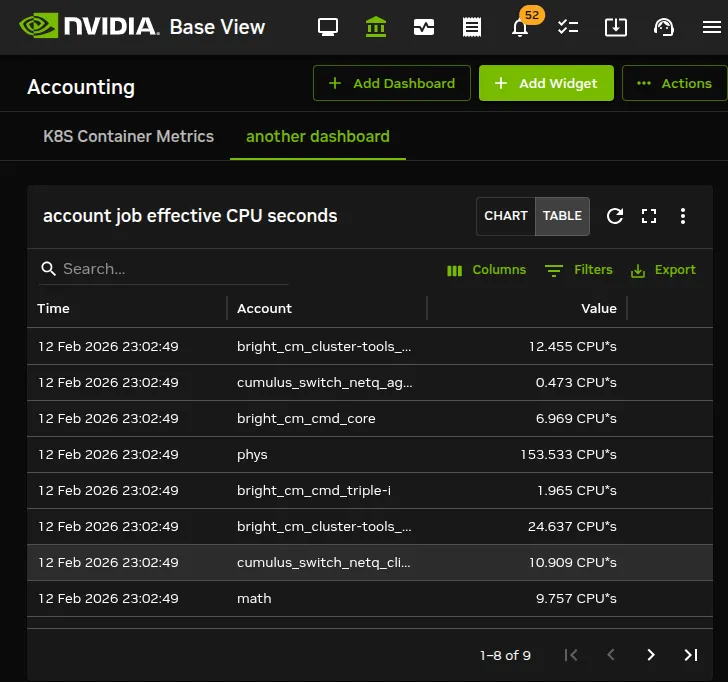
Task: Open the notifications bell with 52 badge
Action: (520, 27)
